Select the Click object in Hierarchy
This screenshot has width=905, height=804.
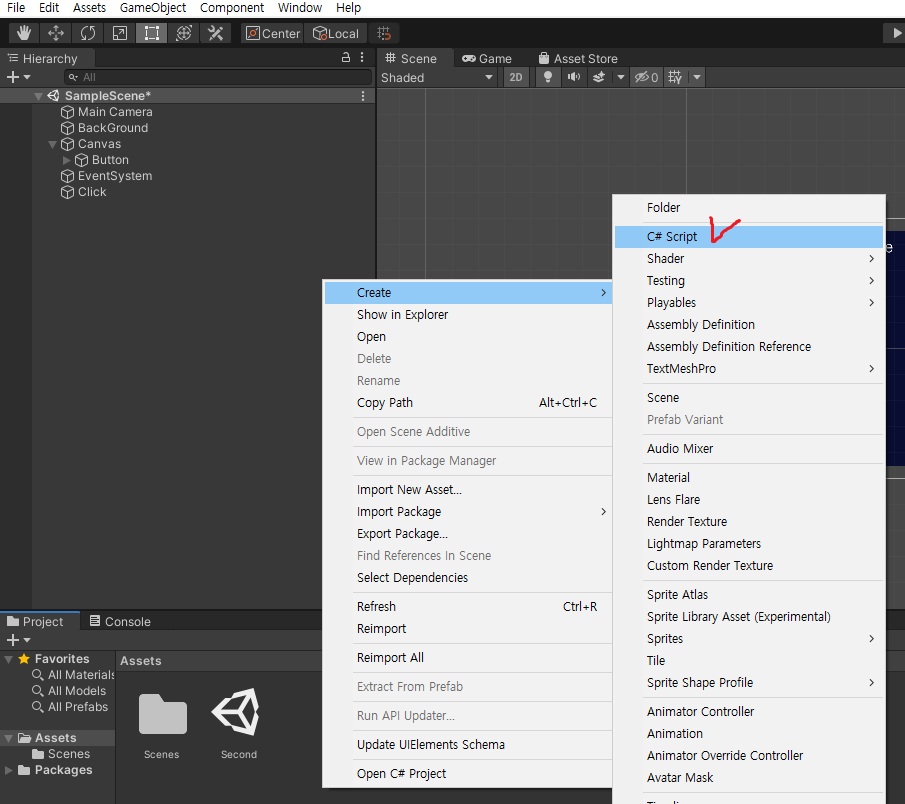tap(84, 192)
